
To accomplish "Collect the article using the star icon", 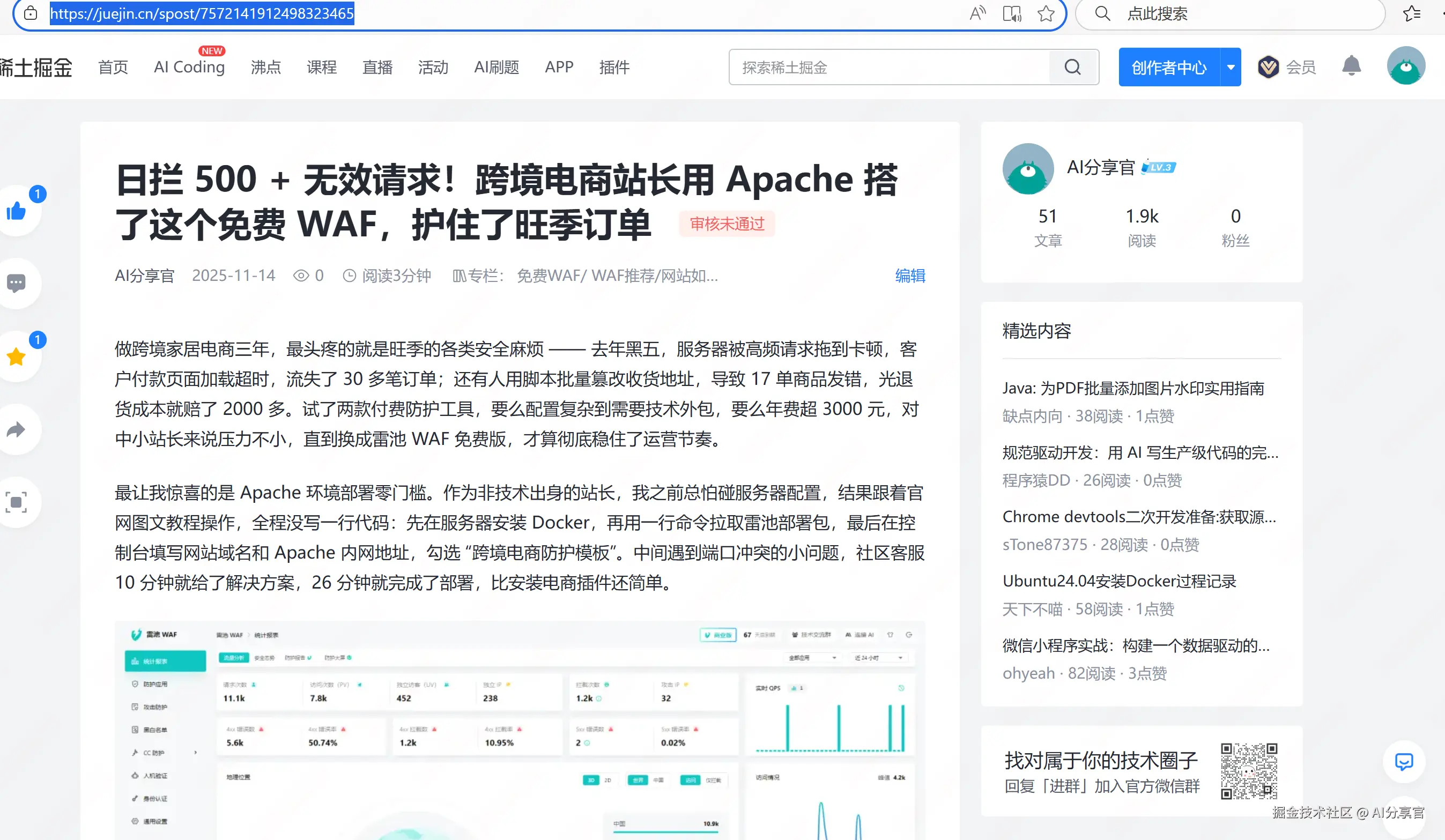I will [x=17, y=356].
